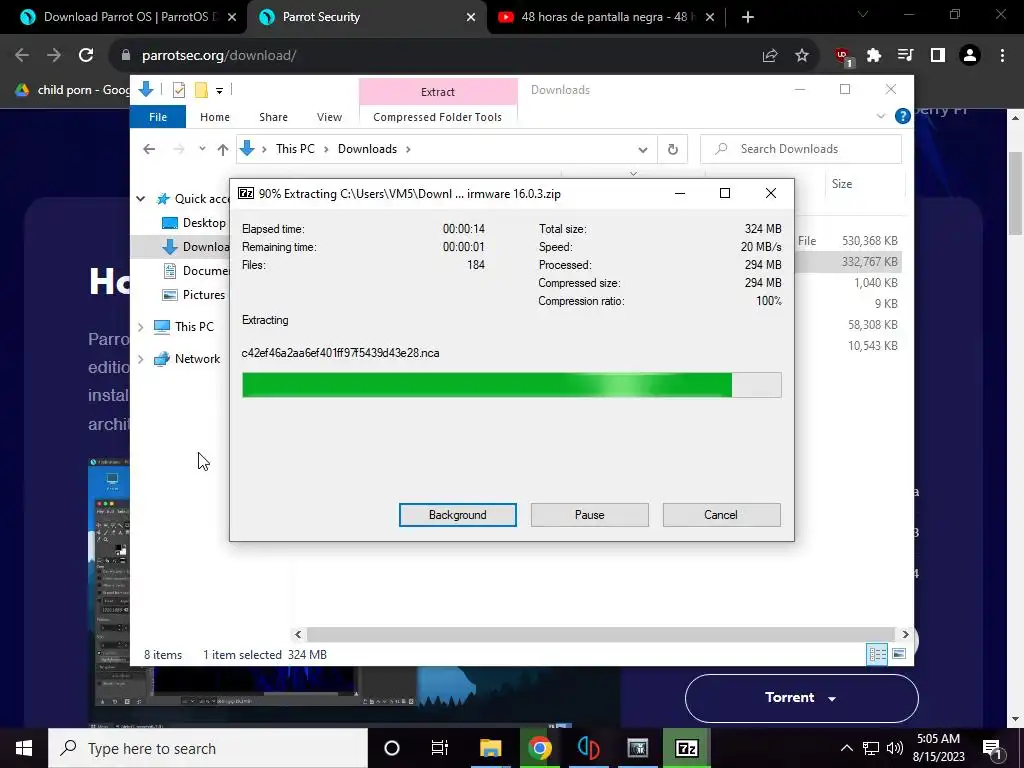Open the Home ribbon tab
This screenshot has height=768, width=1024.
coord(215,117)
